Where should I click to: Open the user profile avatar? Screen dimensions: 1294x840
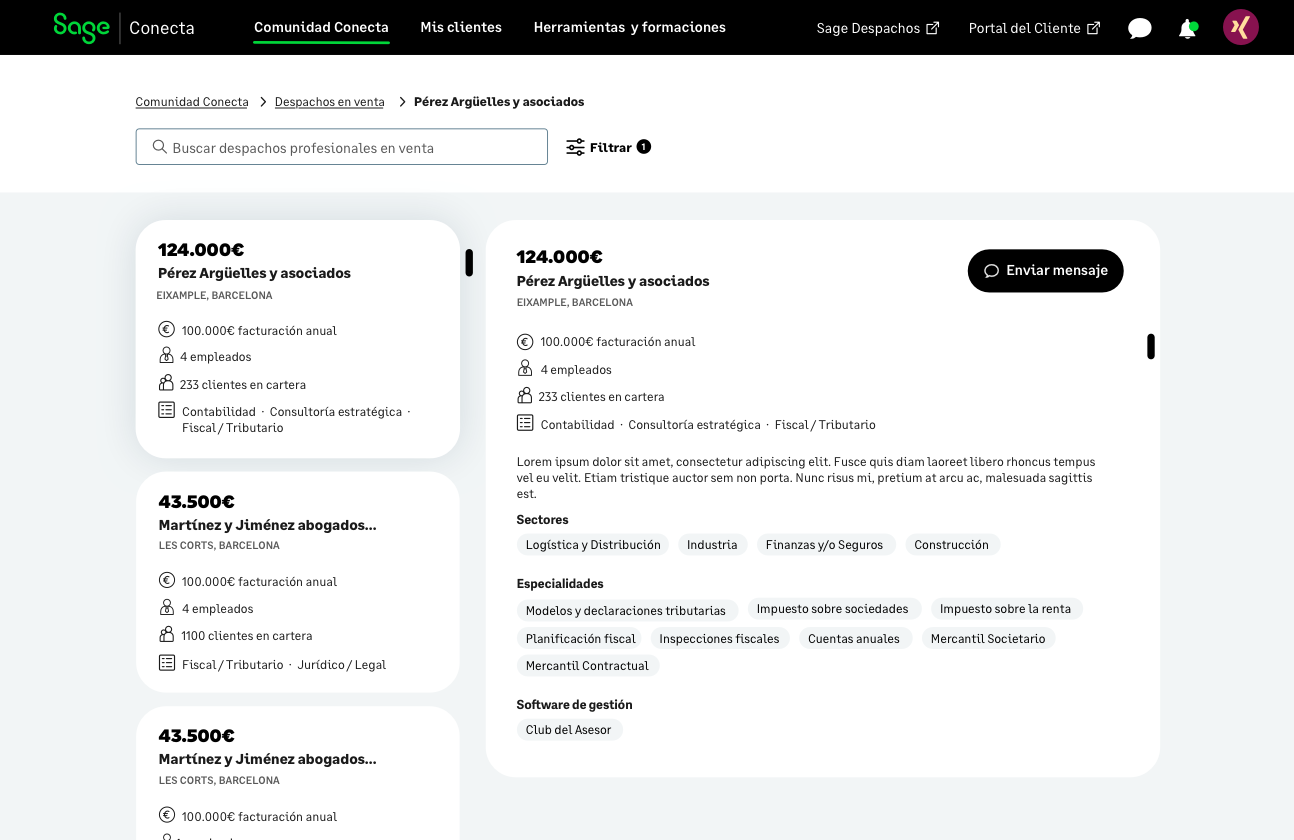[1240, 27]
